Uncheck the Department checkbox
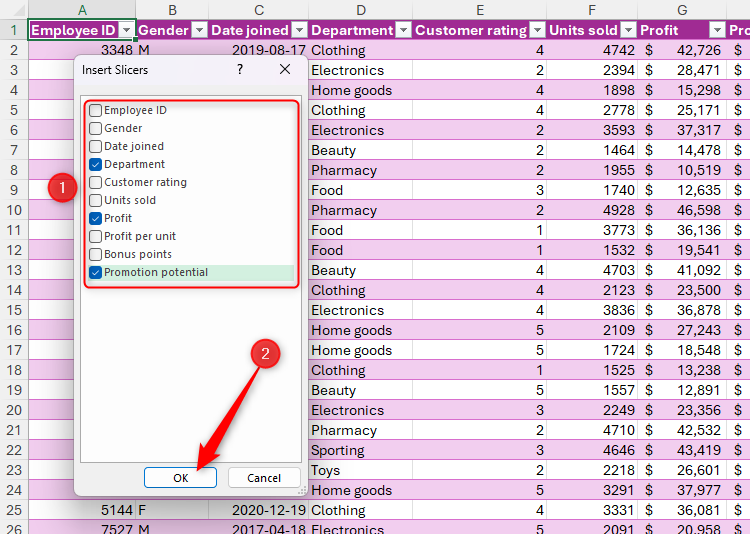This screenshot has width=750, height=534. pos(96,164)
